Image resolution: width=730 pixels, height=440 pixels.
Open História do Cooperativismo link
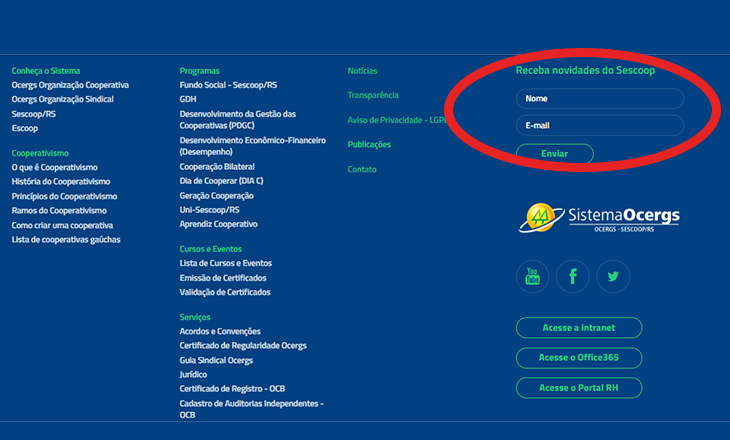(x=61, y=182)
